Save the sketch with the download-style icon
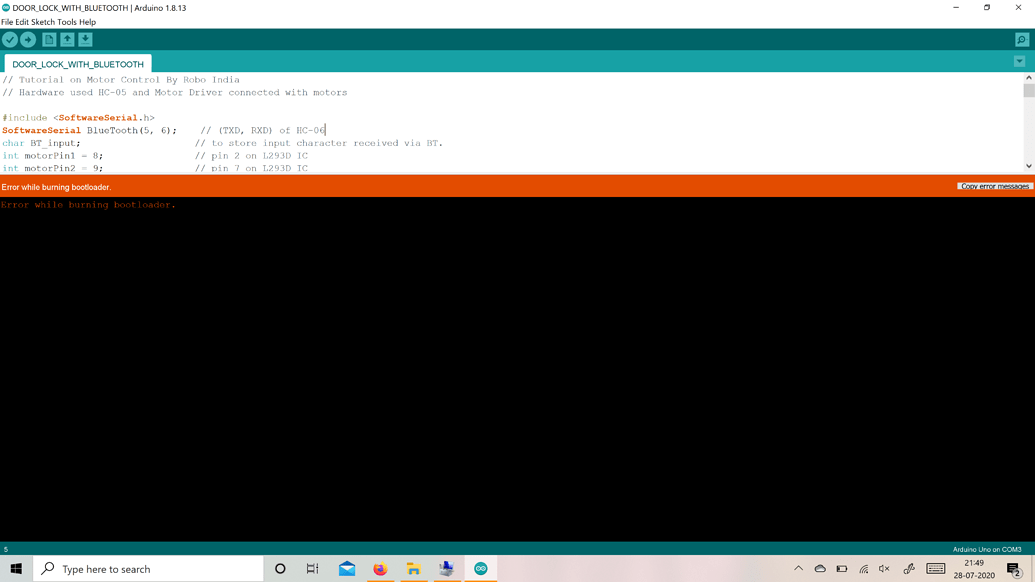The image size is (1035, 582). (85, 39)
